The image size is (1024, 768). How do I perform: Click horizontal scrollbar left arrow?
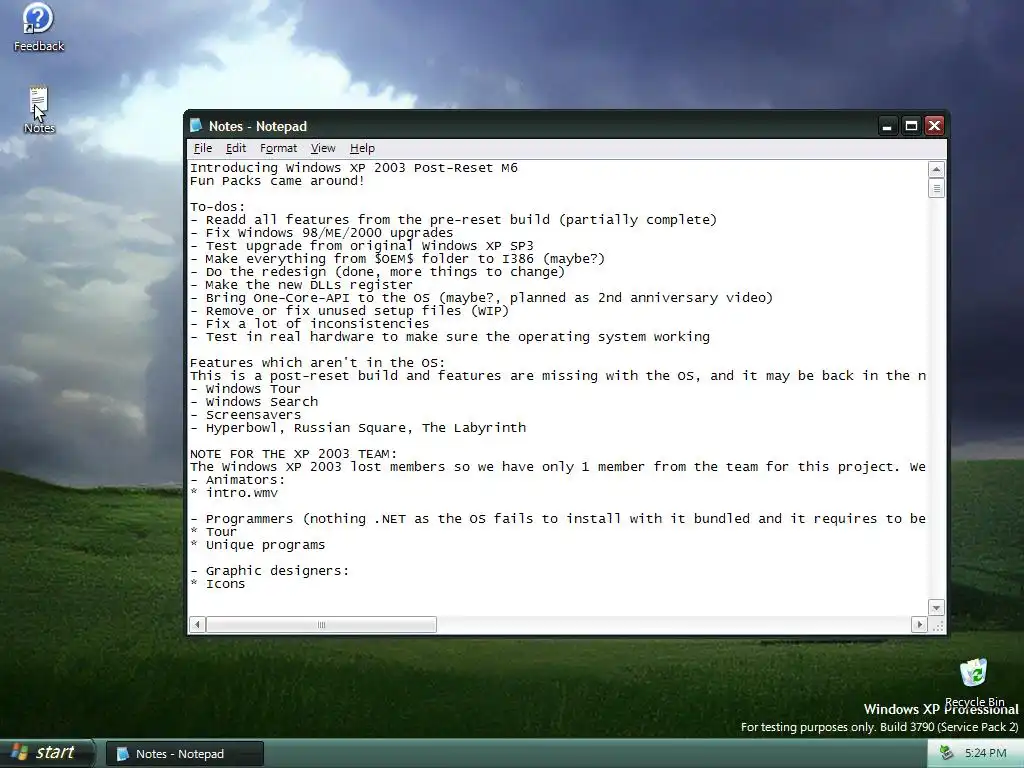click(x=197, y=624)
